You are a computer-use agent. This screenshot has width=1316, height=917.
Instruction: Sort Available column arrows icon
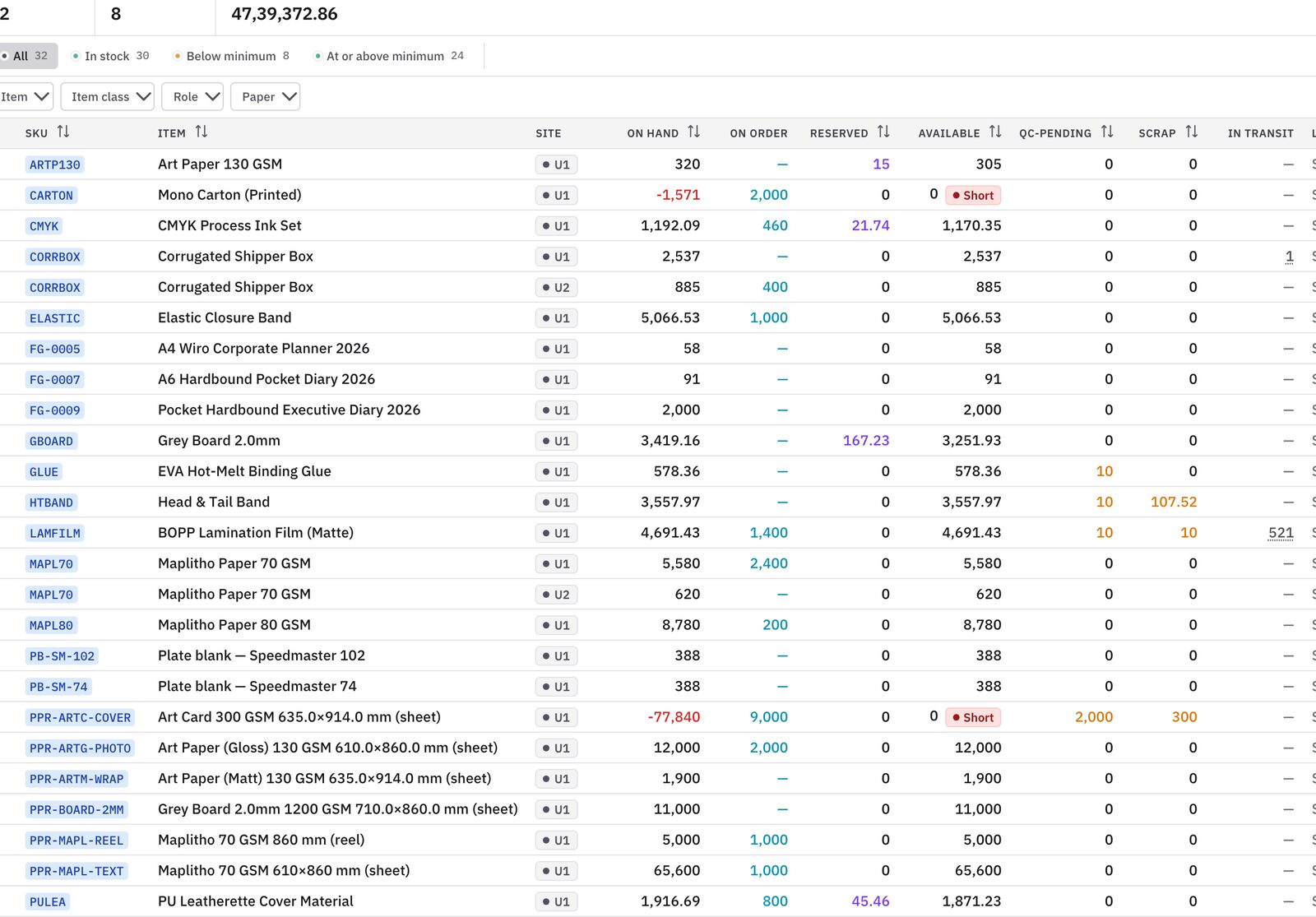pyautogui.click(x=995, y=132)
